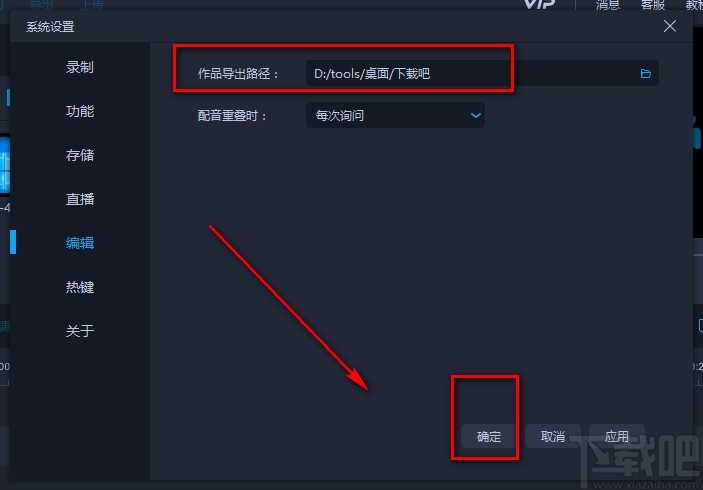The width and height of the screenshot is (703, 490).
Task: Open the 存储 settings section
Action: coord(80,155)
